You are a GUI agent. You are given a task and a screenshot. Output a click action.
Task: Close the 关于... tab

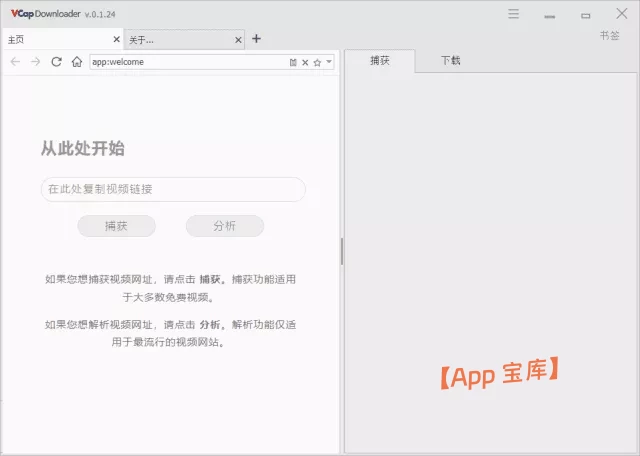coord(238,40)
